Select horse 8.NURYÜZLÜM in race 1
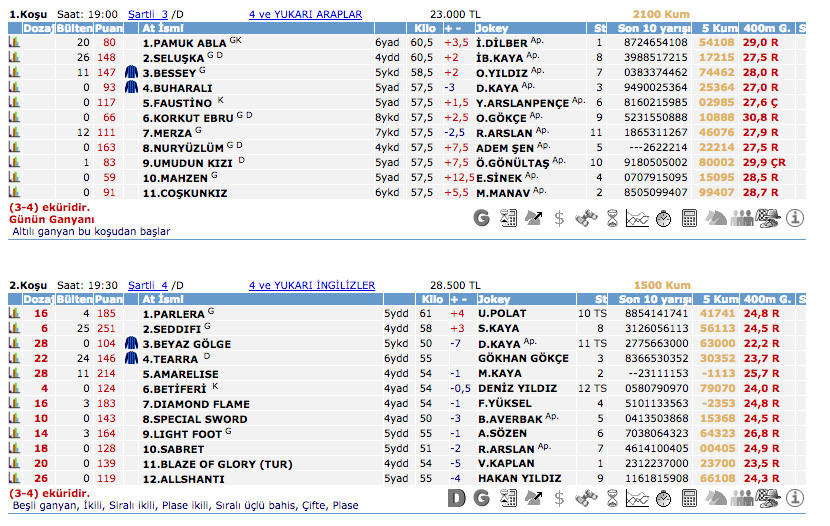The image size is (830, 526). [183, 147]
